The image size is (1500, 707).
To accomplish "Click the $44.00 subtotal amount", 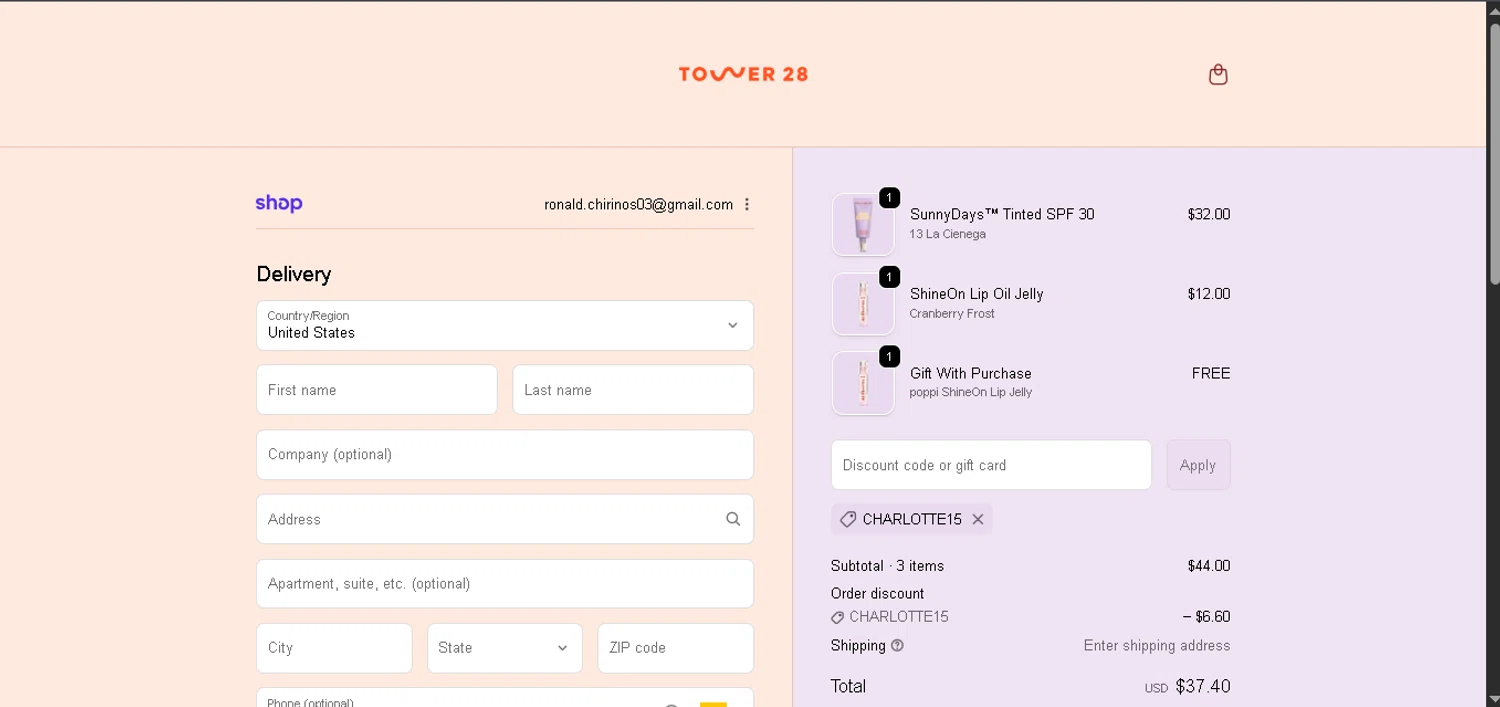I will (x=1209, y=566).
